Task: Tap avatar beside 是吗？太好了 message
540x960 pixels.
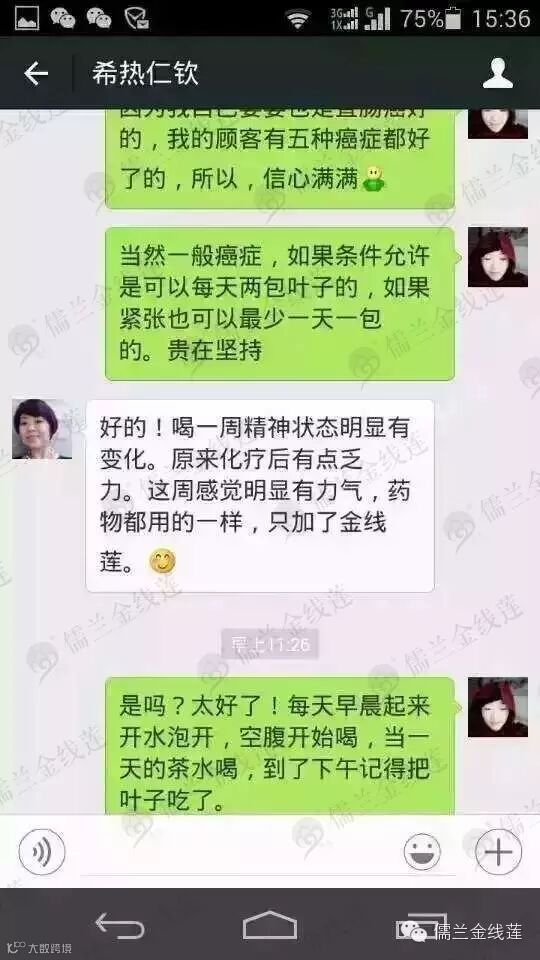Action: [x=498, y=707]
